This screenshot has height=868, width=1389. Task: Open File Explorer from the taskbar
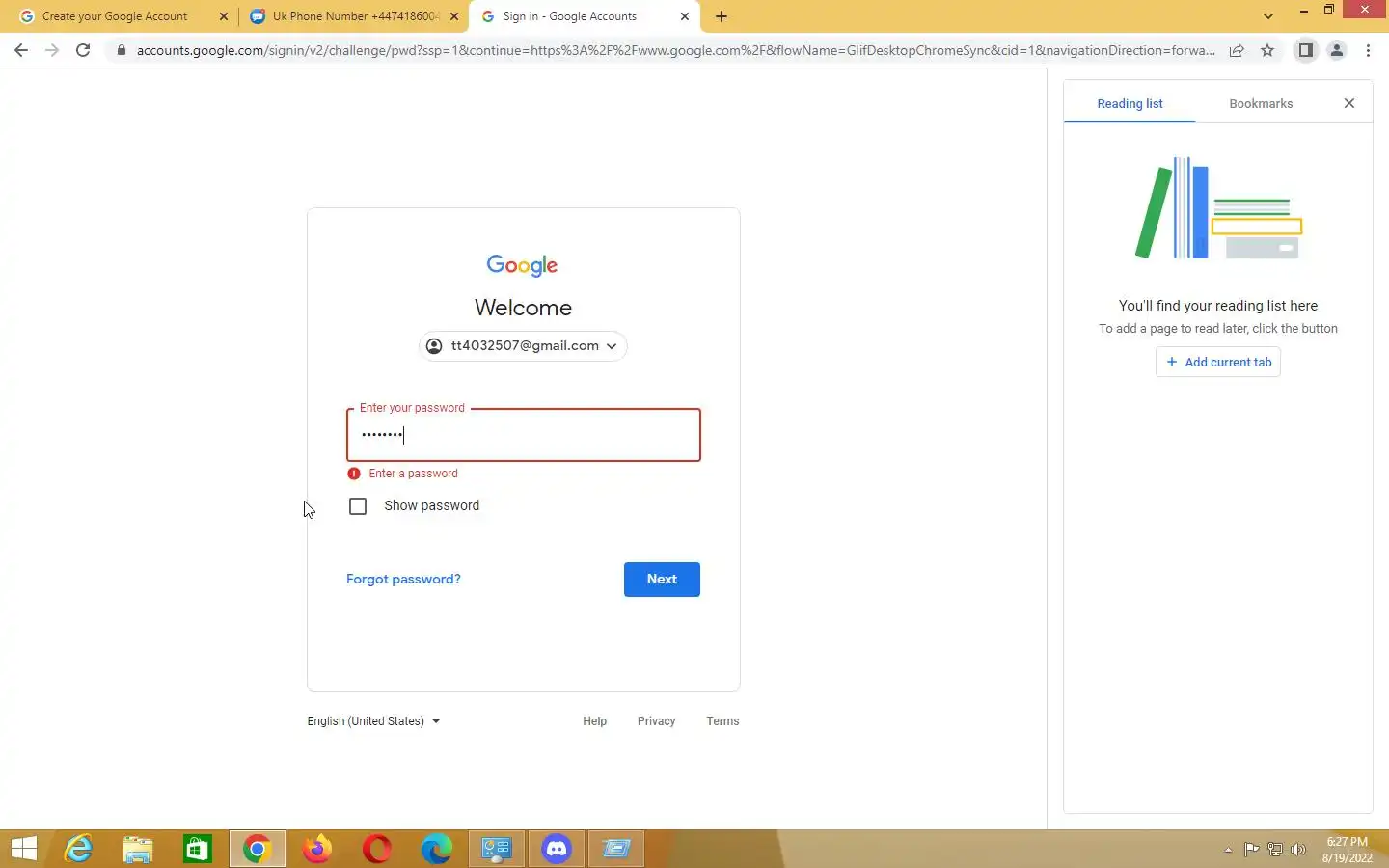[138, 849]
